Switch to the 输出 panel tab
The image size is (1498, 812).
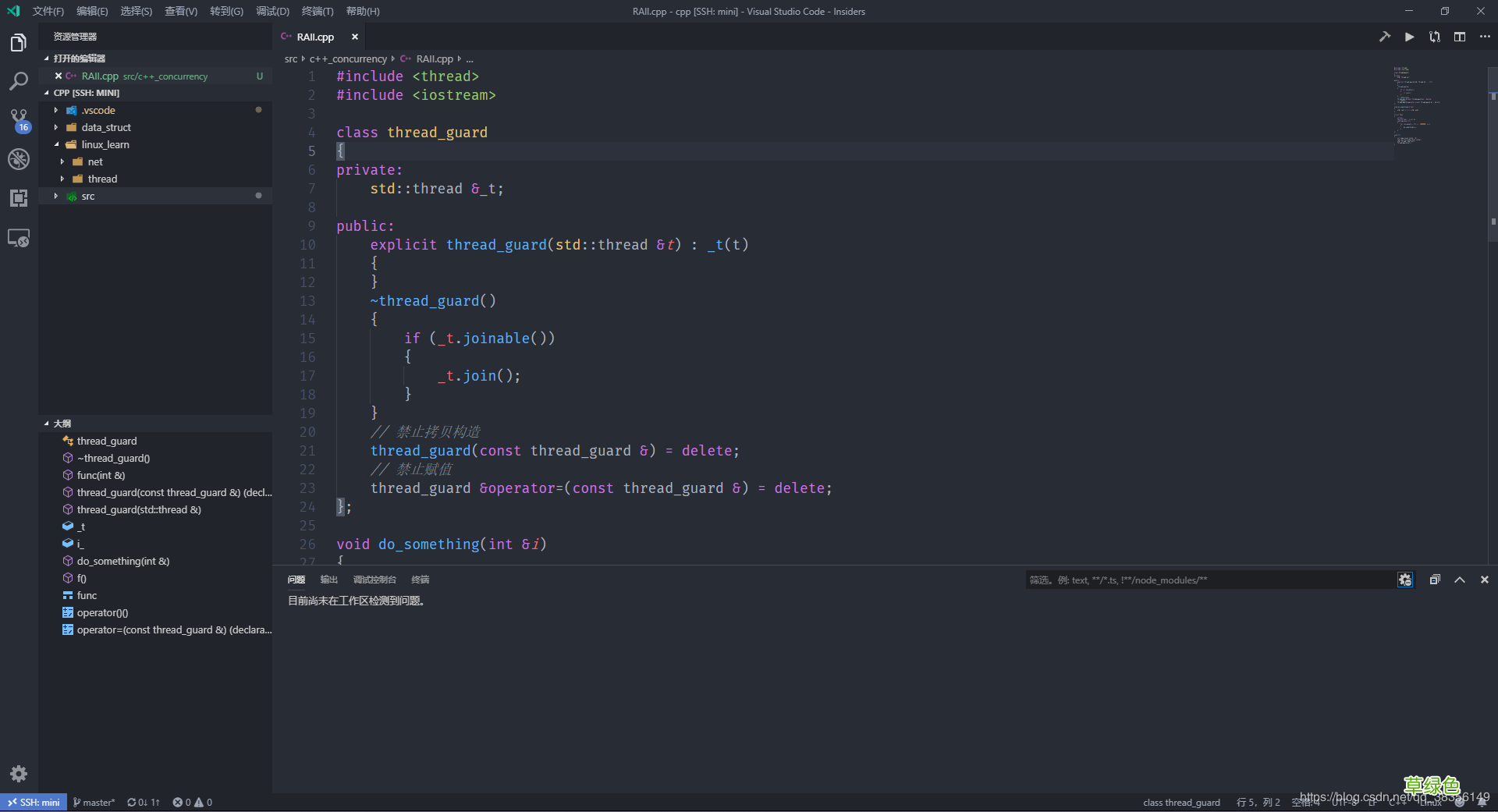tap(328, 580)
